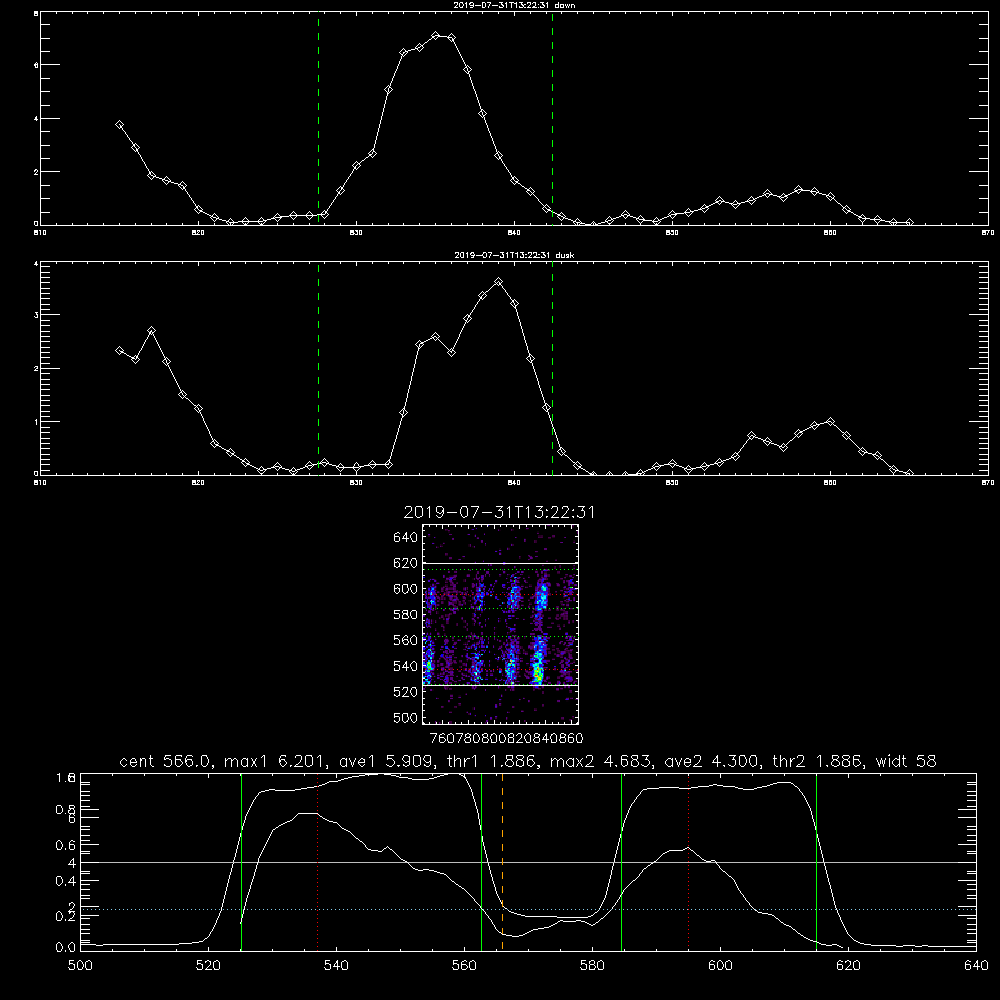Click the y-axis label 580 beside the spectrogram

pos(405,615)
